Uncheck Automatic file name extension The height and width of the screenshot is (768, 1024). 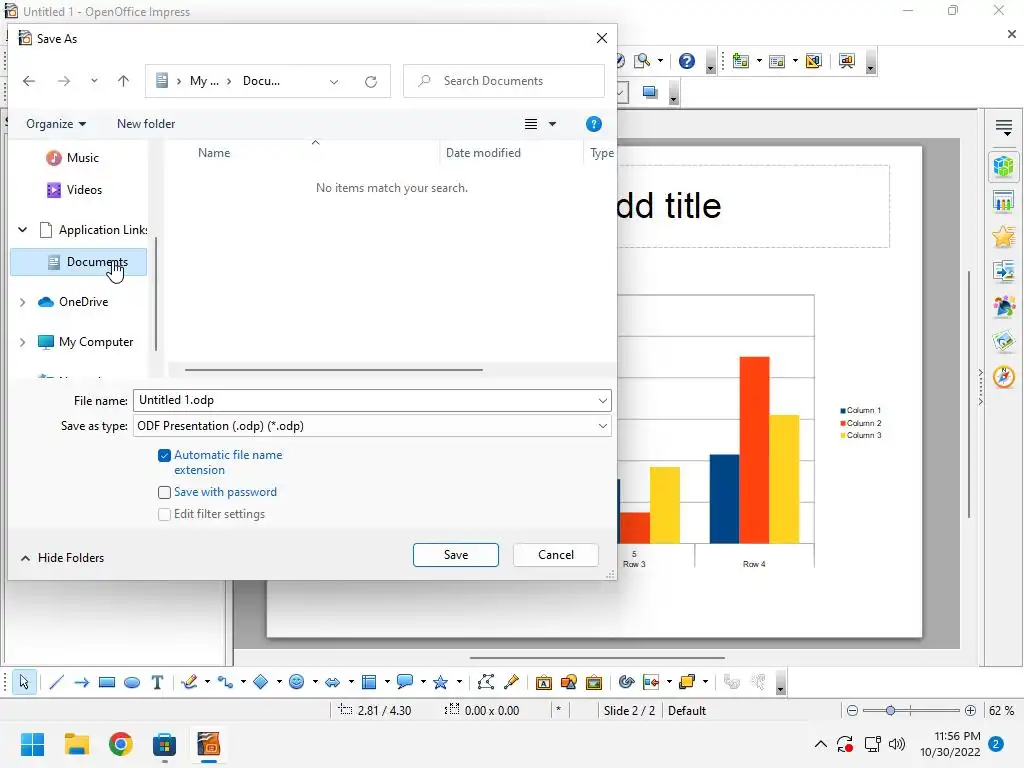click(165, 455)
